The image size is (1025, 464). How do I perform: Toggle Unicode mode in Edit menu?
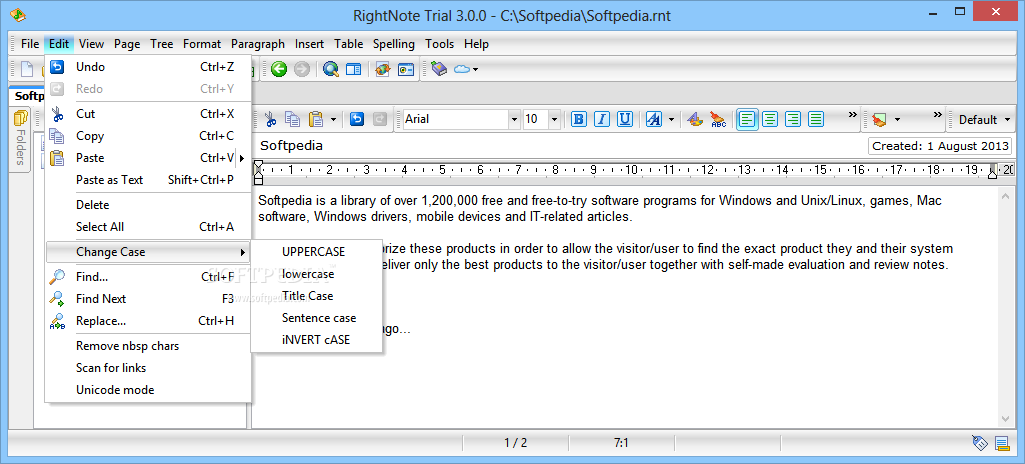115,390
